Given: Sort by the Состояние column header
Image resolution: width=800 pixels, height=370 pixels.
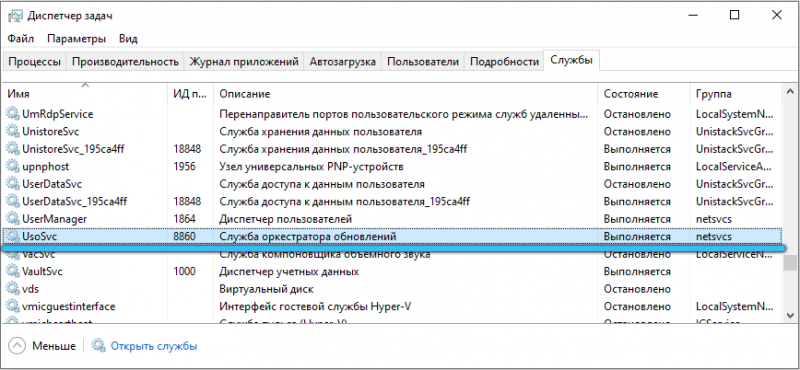Looking at the screenshot, I should 643,94.
